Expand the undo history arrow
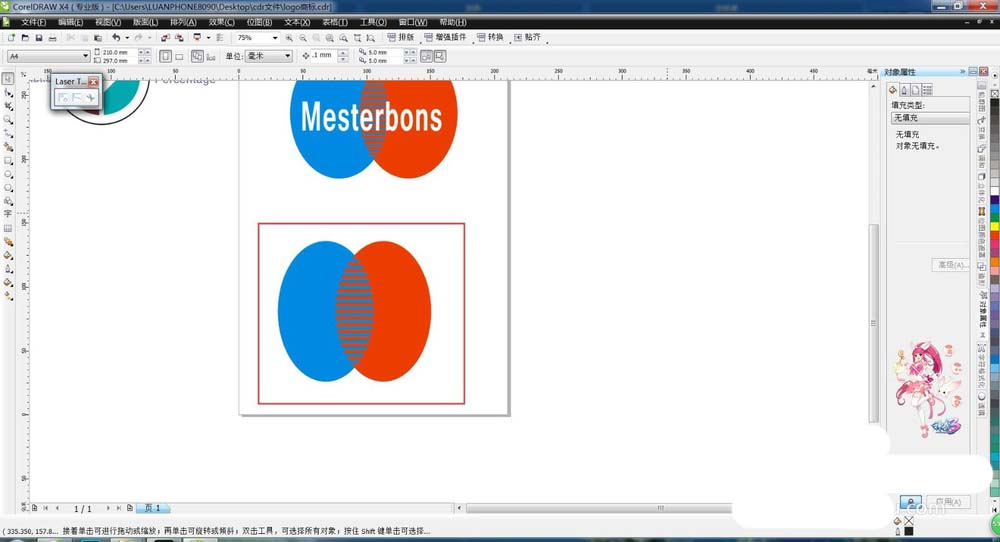Viewport: 1000px width, 542px height. coord(127,38)
